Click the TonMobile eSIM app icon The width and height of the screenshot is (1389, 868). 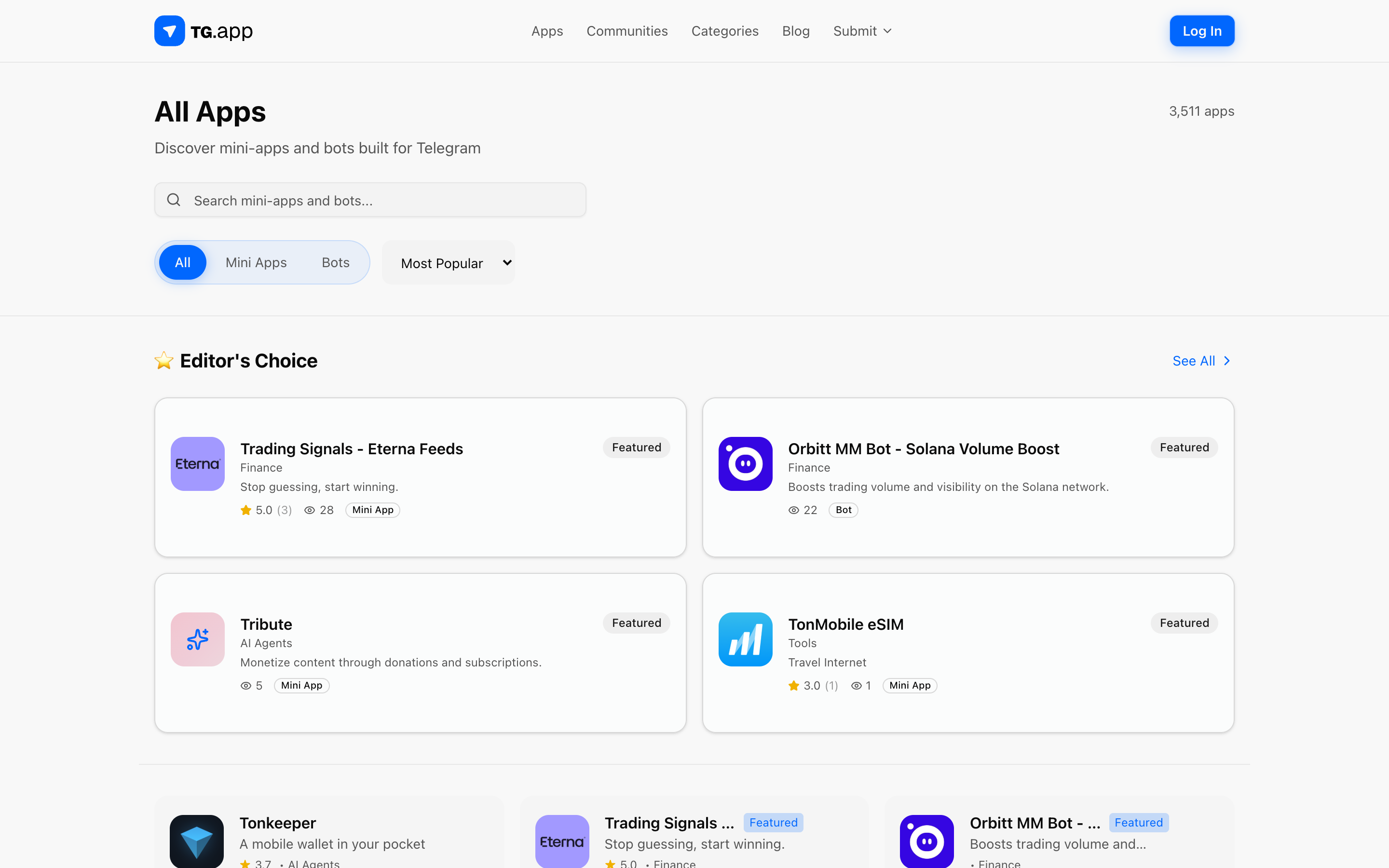click(745, 639)
